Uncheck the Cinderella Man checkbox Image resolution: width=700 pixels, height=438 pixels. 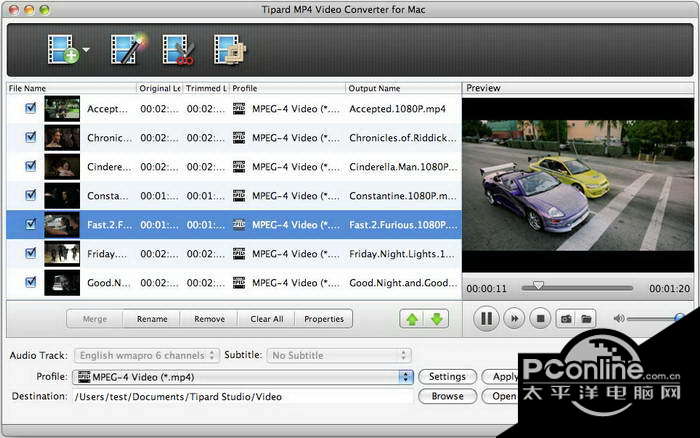pos(30,166)
